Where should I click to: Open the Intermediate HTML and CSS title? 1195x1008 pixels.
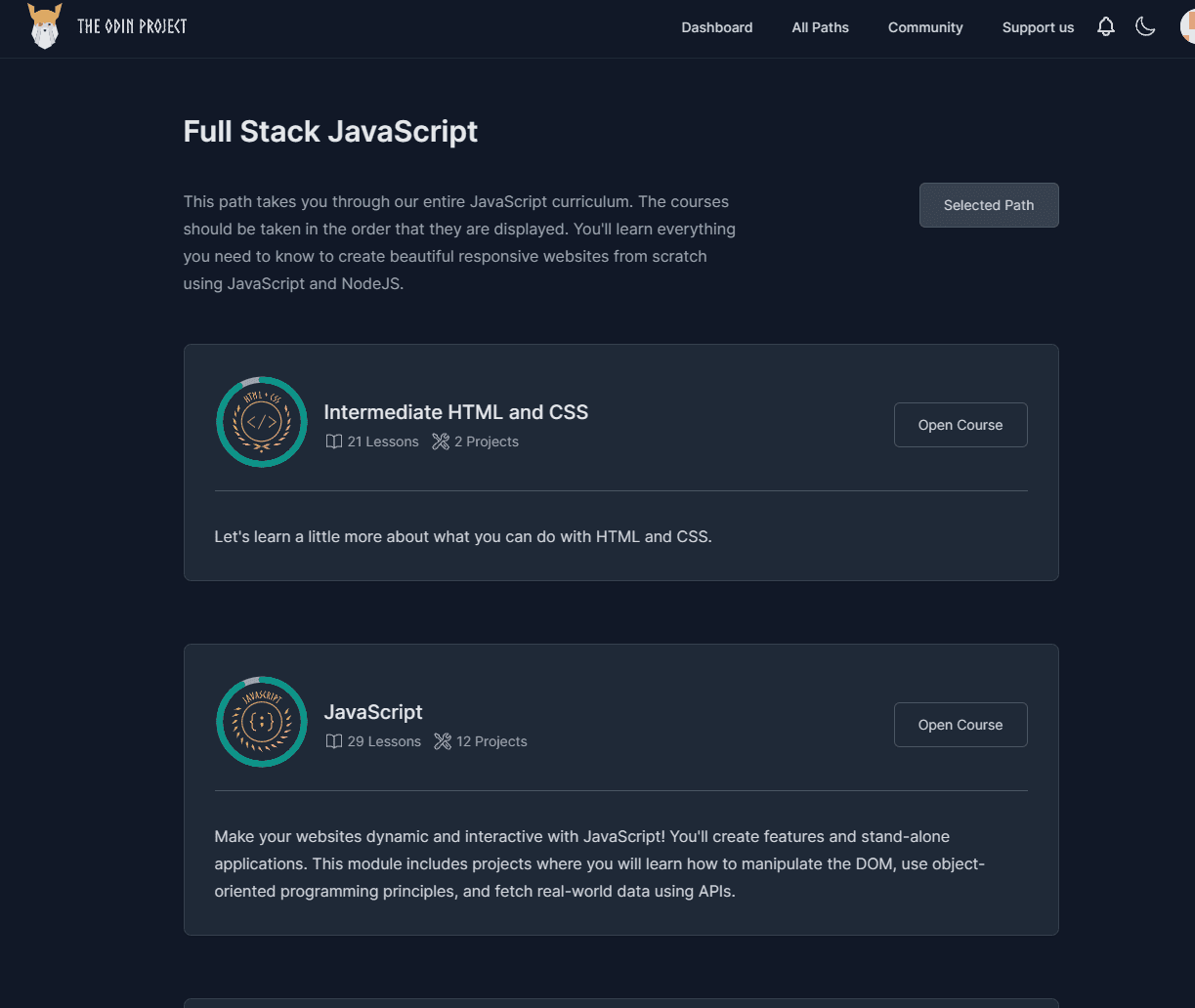(456, 412)
